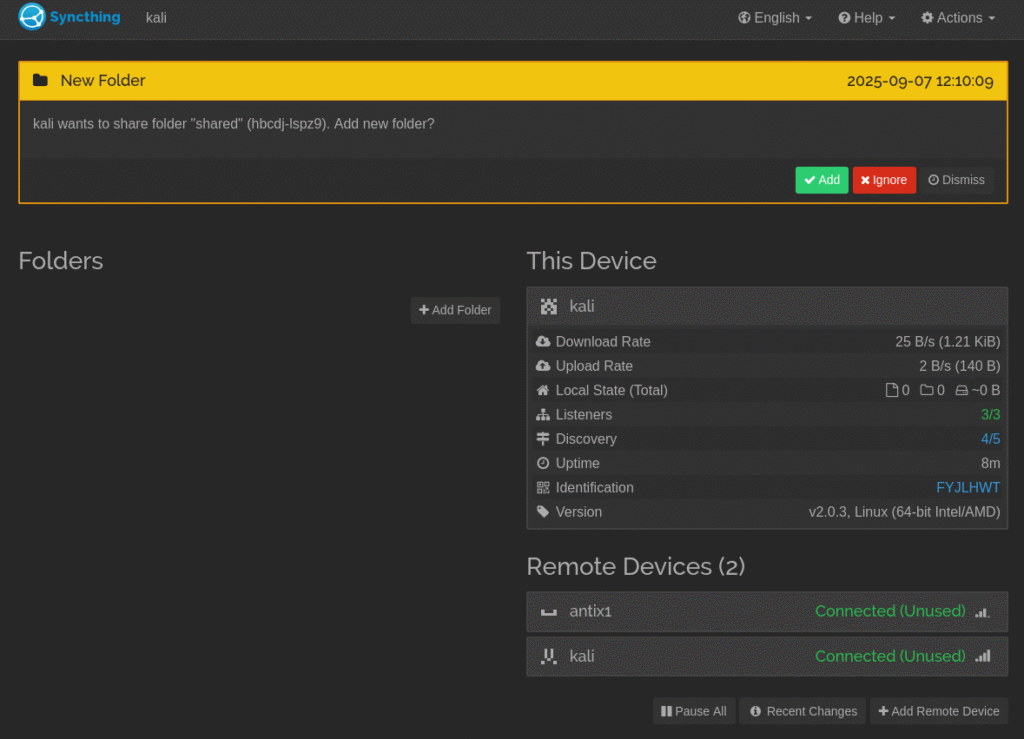Click the files count icon in Local State
Screen dimensions: 1024x739
click(891, 390)
